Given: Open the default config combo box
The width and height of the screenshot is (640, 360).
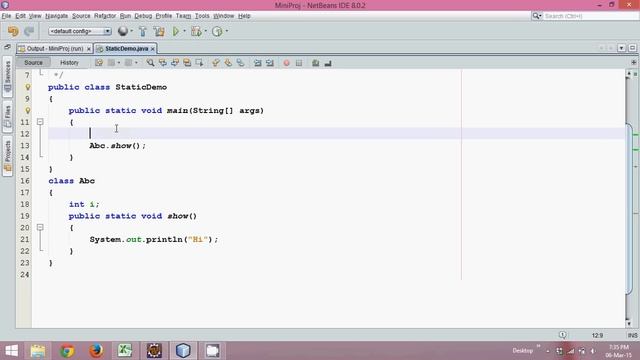Looking at the screenshot, I should tap(80, 31).
